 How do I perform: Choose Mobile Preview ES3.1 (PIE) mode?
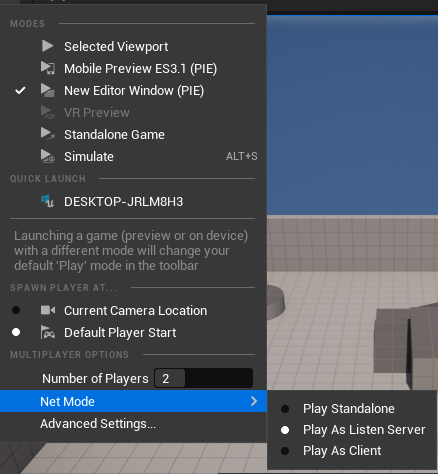pyautogui.click(x=133, y=68)
